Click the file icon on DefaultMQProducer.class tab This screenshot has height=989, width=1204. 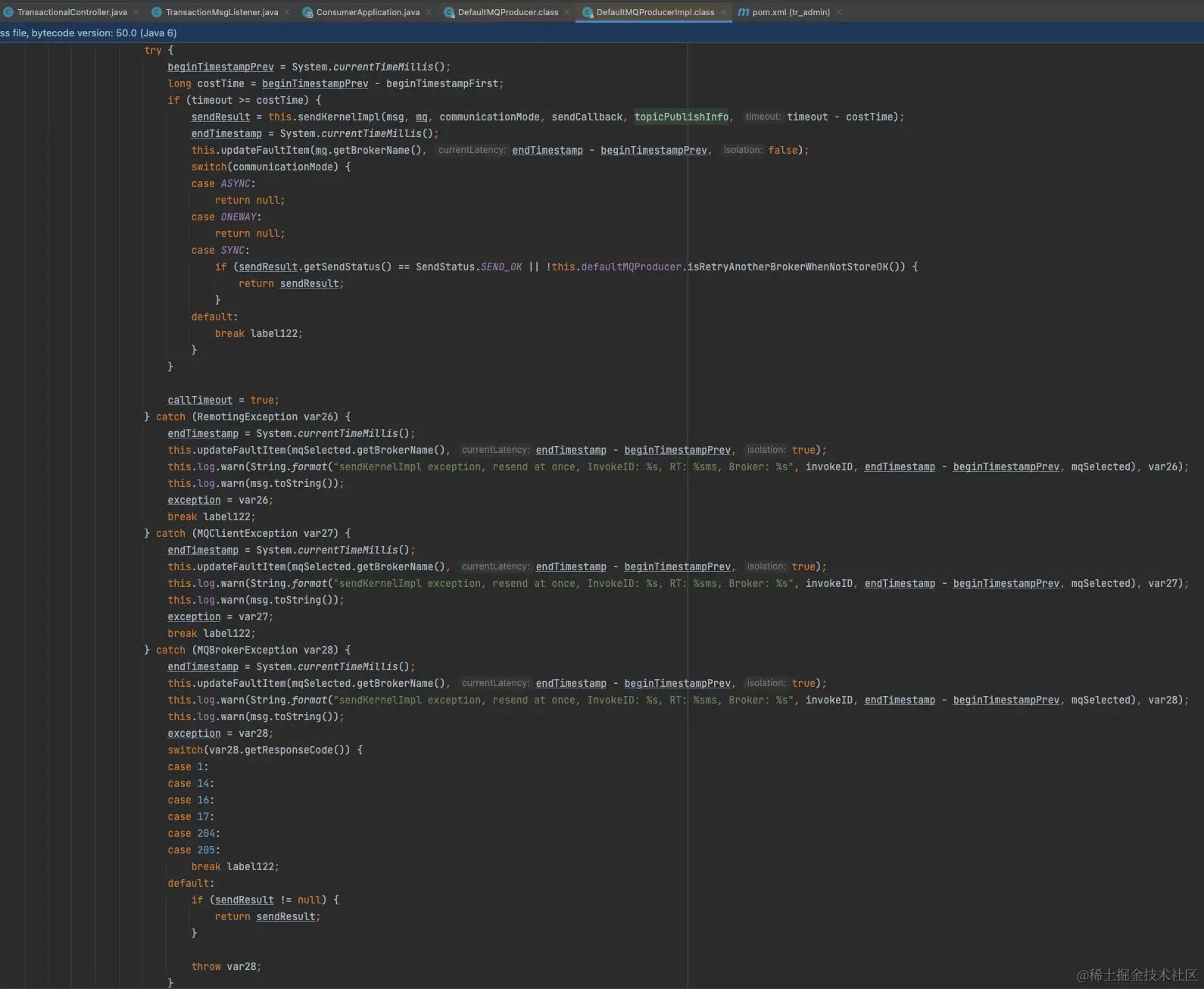click(449, 12)
